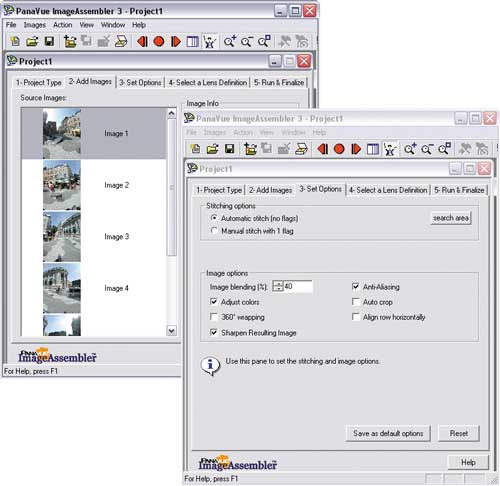Toggle the 360° wrapping checkbox
The height and width of the screenshot is (486, 500).
pyautogui.click(x=214, y=317)
